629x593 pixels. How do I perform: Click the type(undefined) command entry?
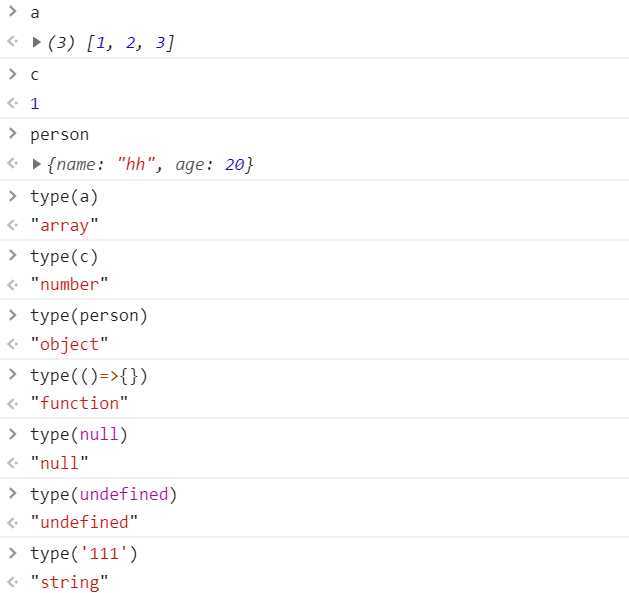point(103,494)
